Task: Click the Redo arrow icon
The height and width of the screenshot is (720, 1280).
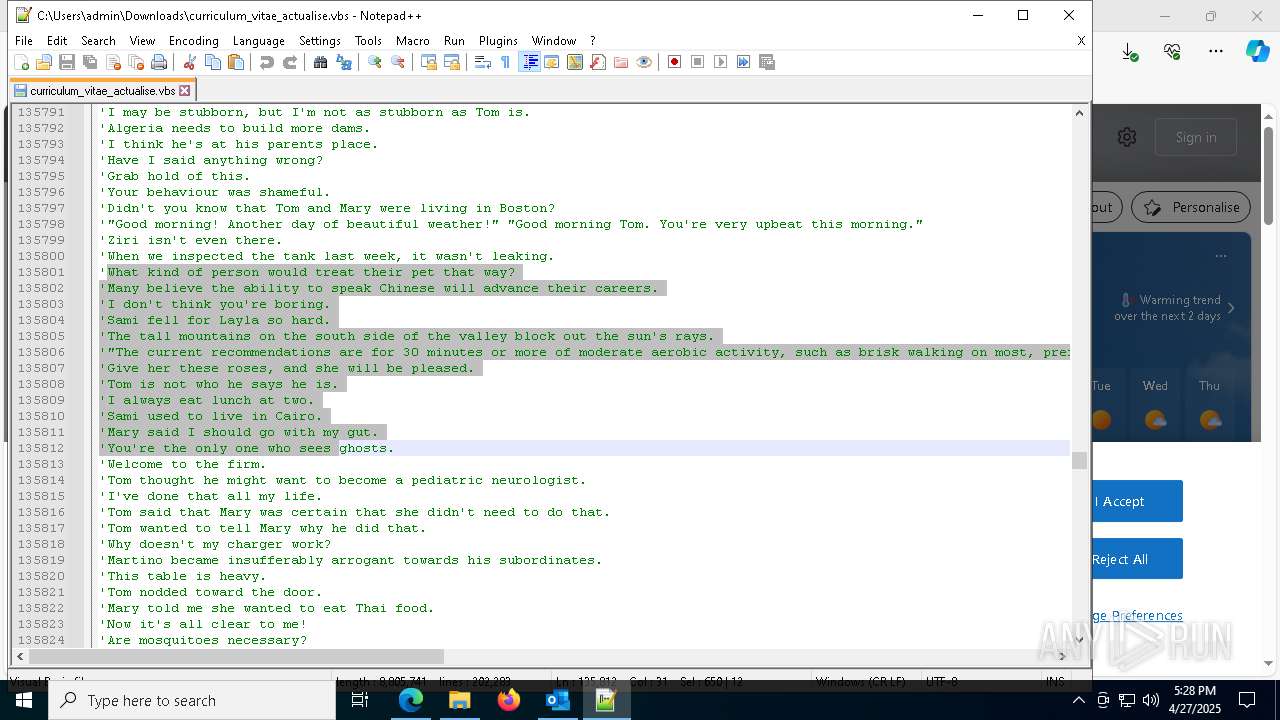Action: (x=290, y=62)
